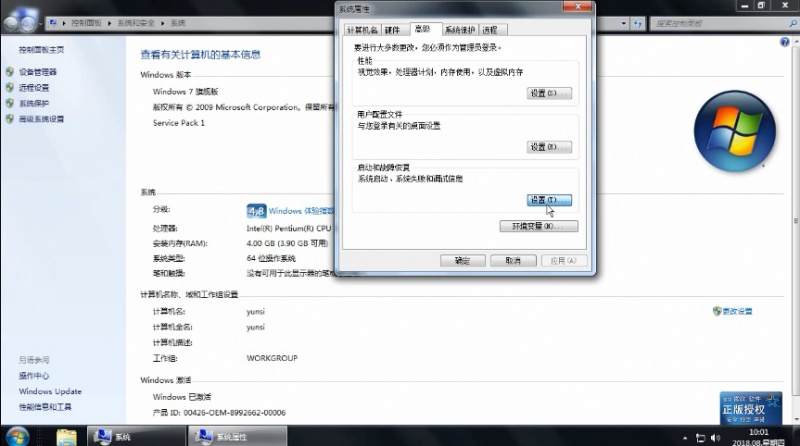800x446 pixels.
Task: Click the window scrollbar
Action: [x=795, y=219]
